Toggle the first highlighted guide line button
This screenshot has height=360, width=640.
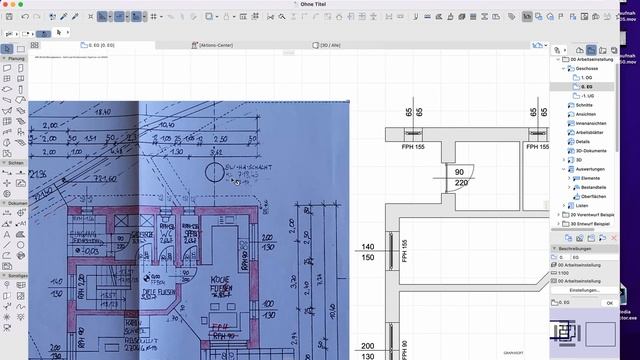click(x=102, y=17)
